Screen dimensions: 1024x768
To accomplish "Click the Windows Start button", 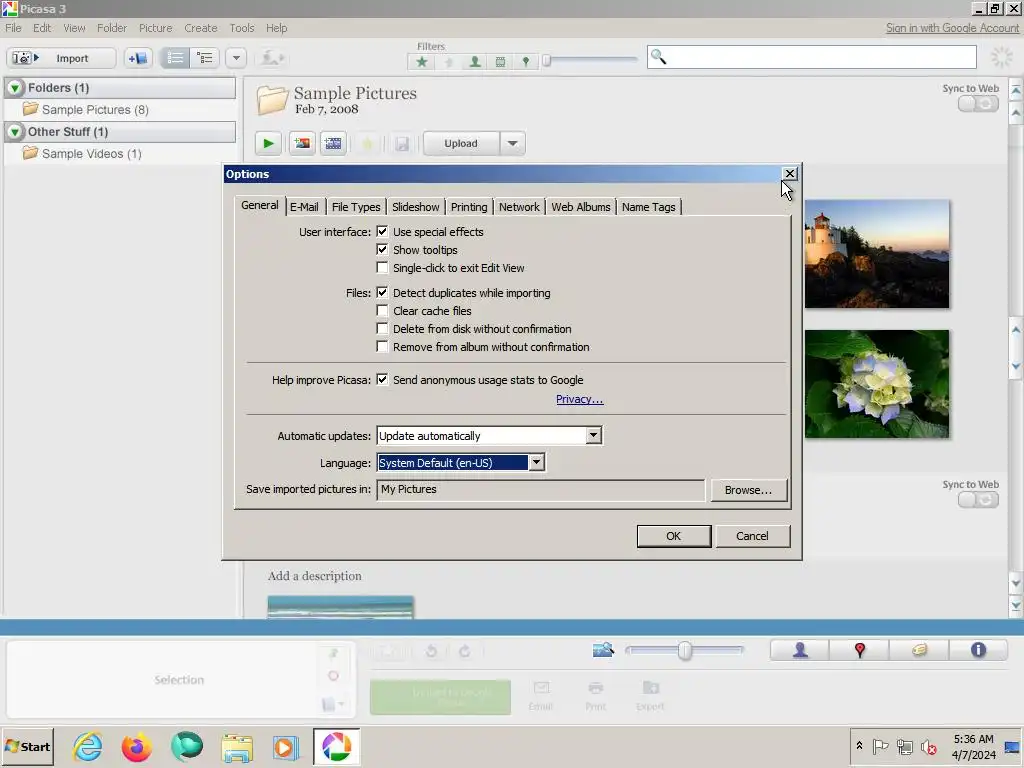I will (27, 747).
